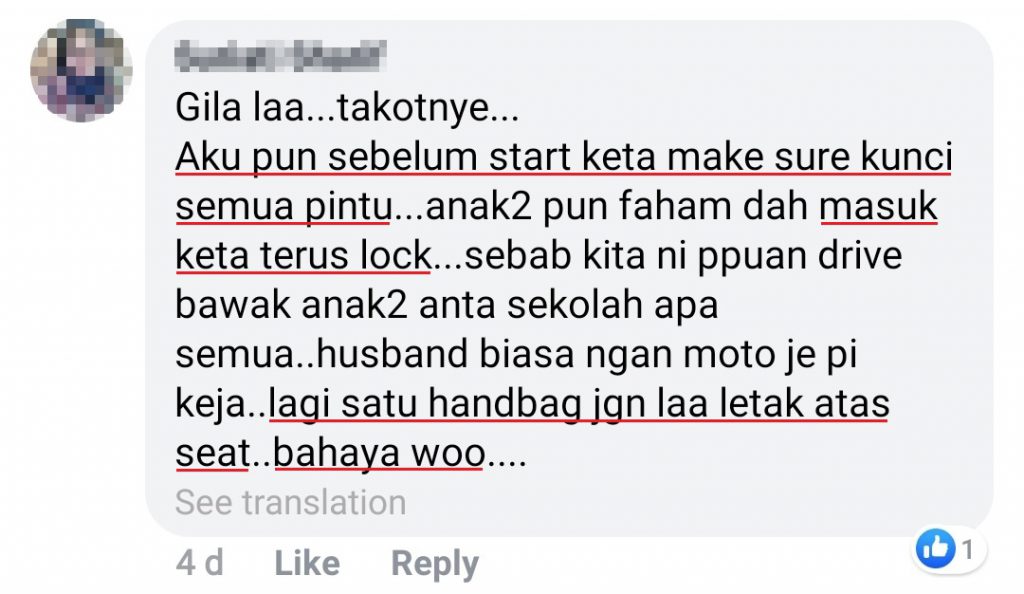The width and height of the screenshot is (1024, 594).
Task: Reply to this comment
Action: 435,564
